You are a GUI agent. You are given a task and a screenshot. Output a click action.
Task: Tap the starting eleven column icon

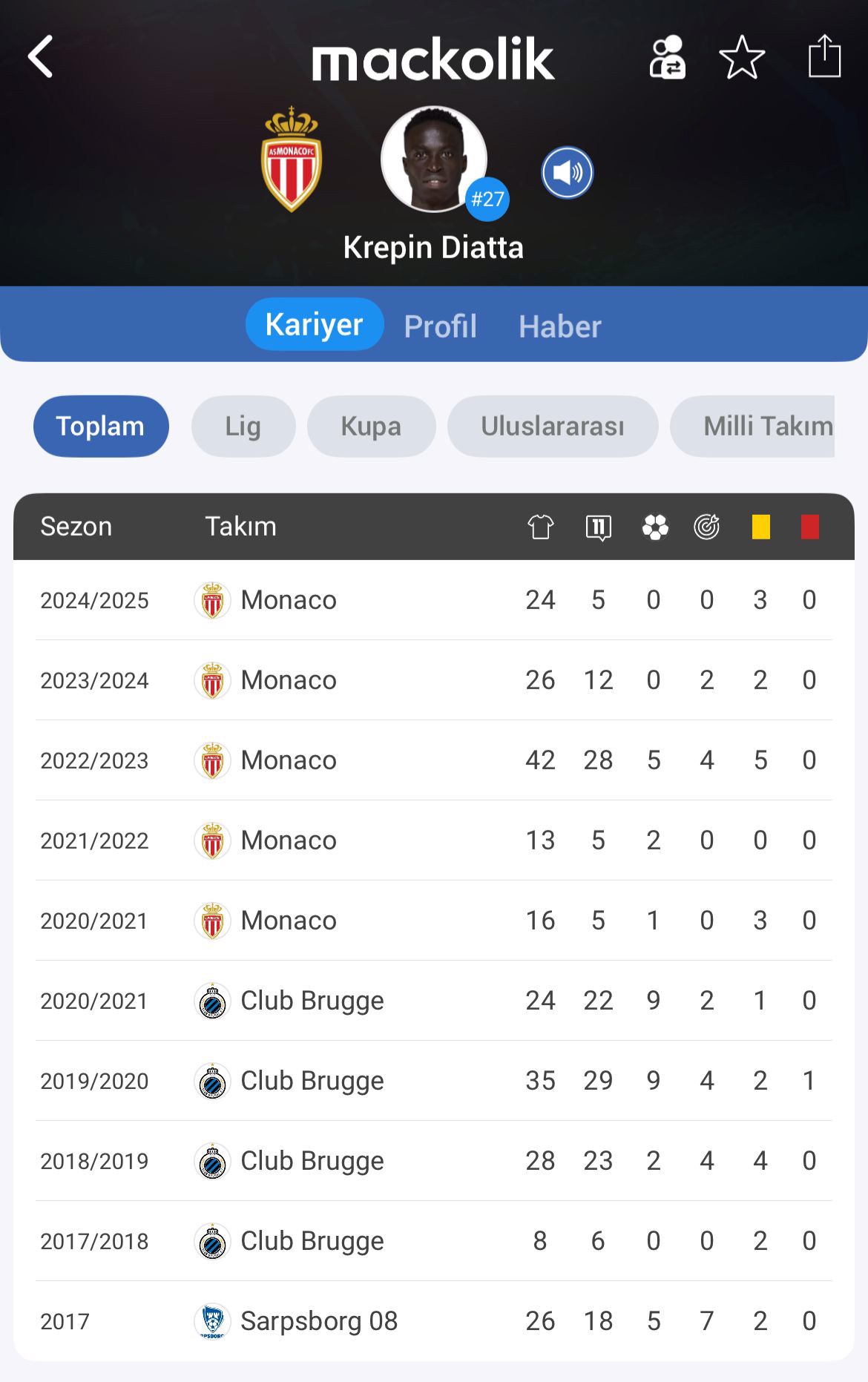click(599, 527)
